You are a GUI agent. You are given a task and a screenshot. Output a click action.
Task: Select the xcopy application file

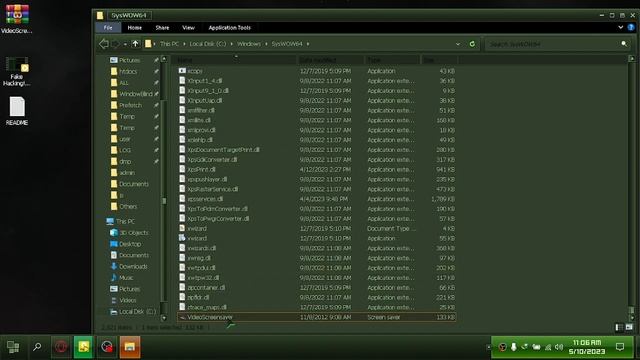pyautogui.click(x=317, y=71)
